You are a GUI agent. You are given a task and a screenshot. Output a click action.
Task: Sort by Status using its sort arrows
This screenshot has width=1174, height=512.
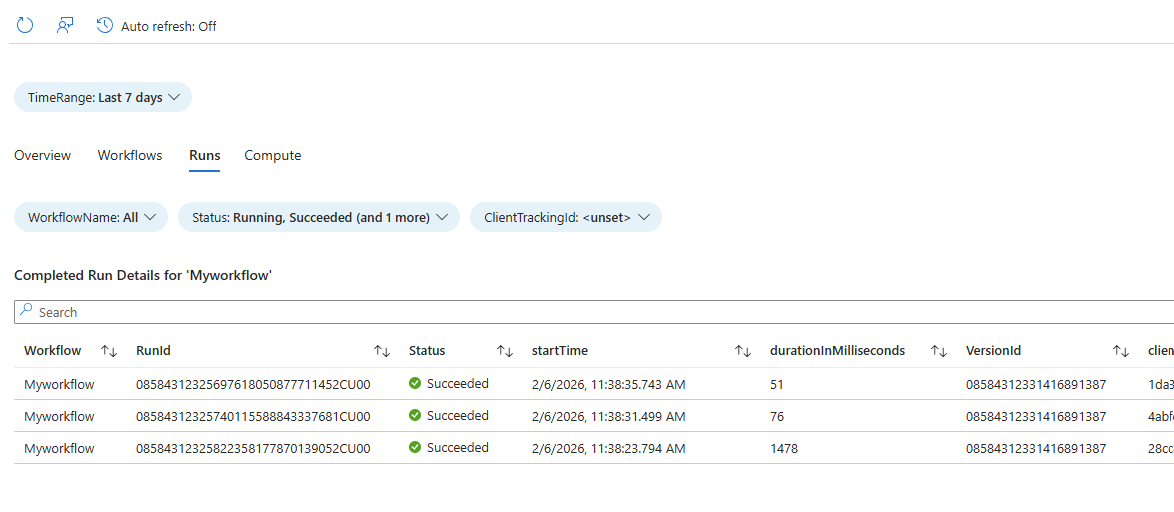pyautogui.click(x=505, y=351)
